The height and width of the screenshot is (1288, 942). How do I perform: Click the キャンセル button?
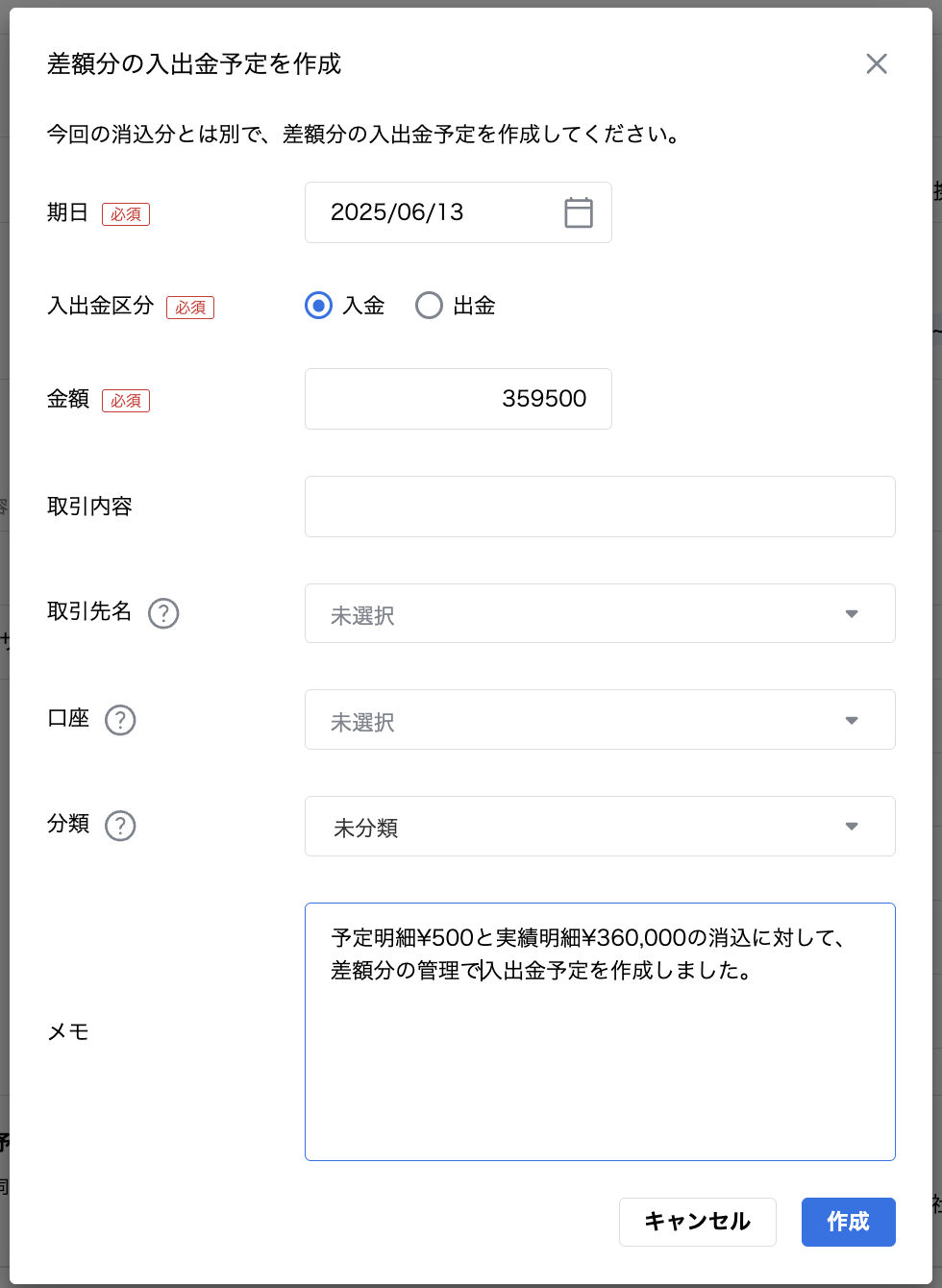coord(698,1222)
